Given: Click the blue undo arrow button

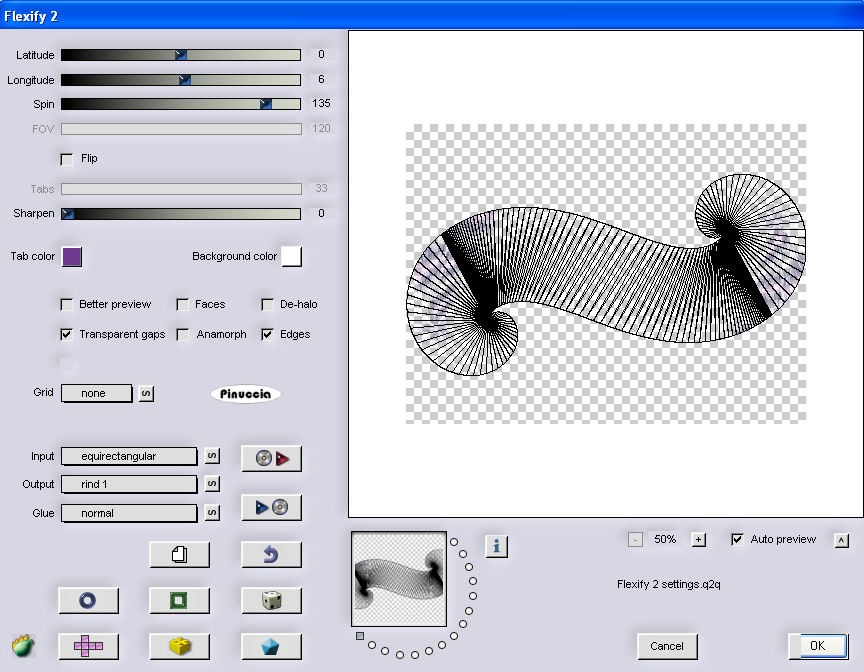Looking at the screenshot, I should tap(272, 554).
